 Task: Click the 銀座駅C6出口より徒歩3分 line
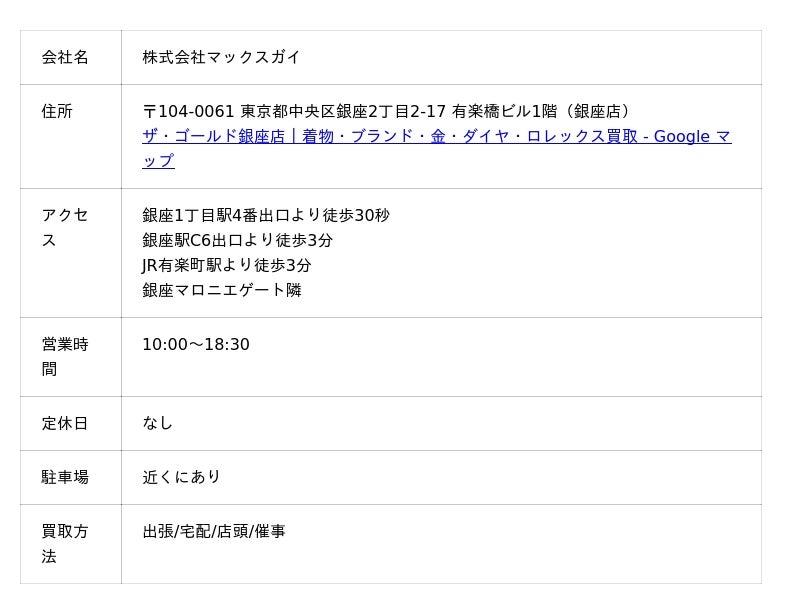(238, 240)
